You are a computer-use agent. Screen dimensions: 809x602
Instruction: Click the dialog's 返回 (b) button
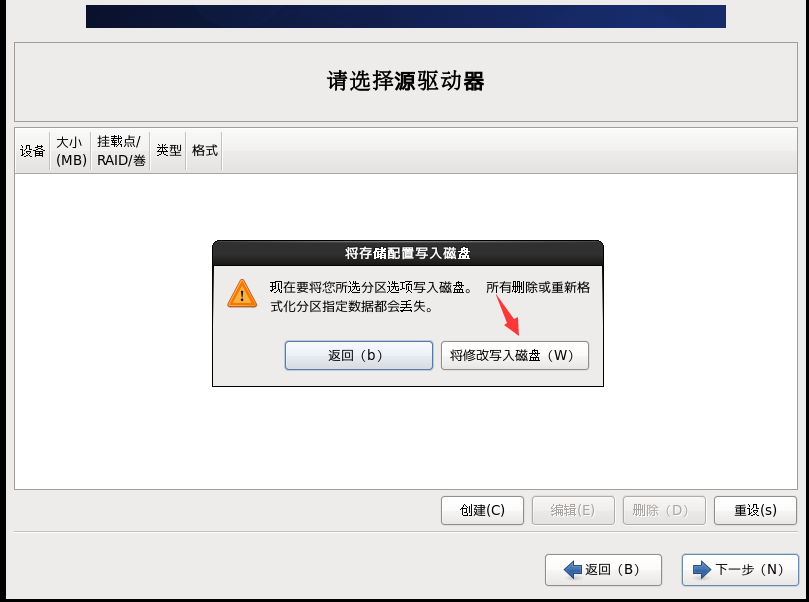[x=359, y=355]
